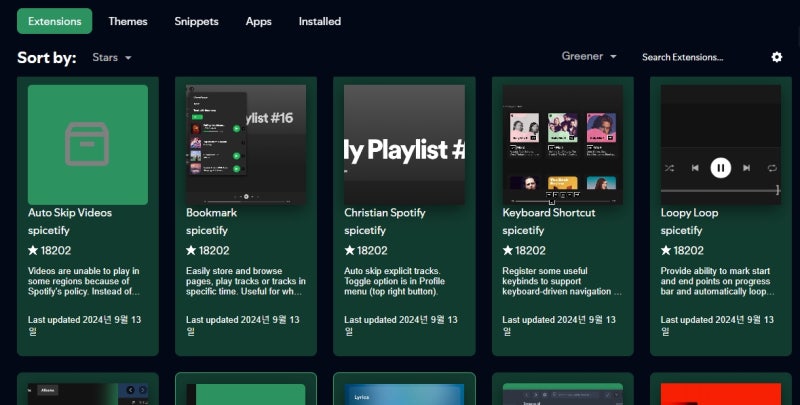Click the shuffle icon in Loopy Loop preview

[669, 168]
